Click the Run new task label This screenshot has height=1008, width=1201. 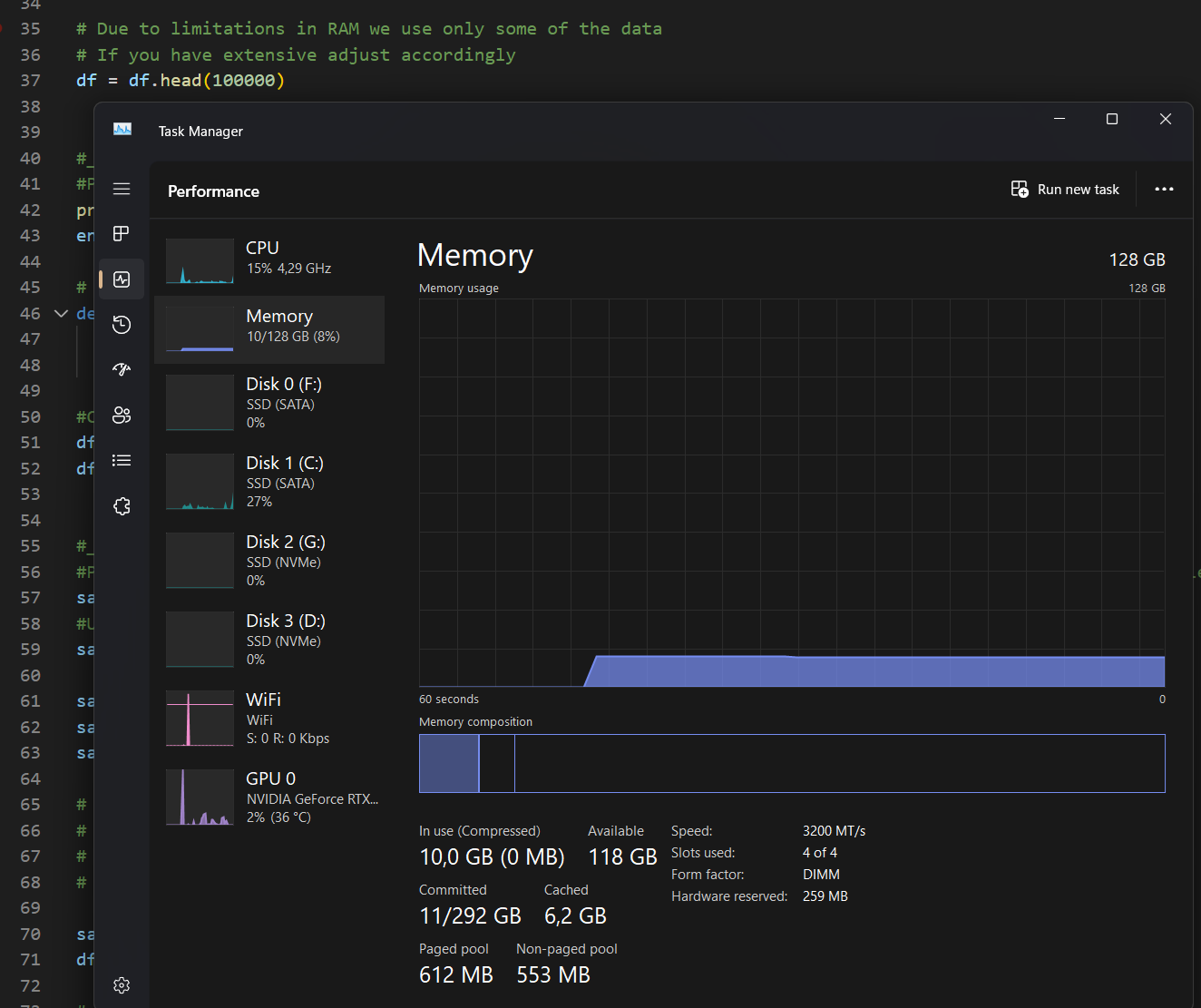[x=1078, y=190]
